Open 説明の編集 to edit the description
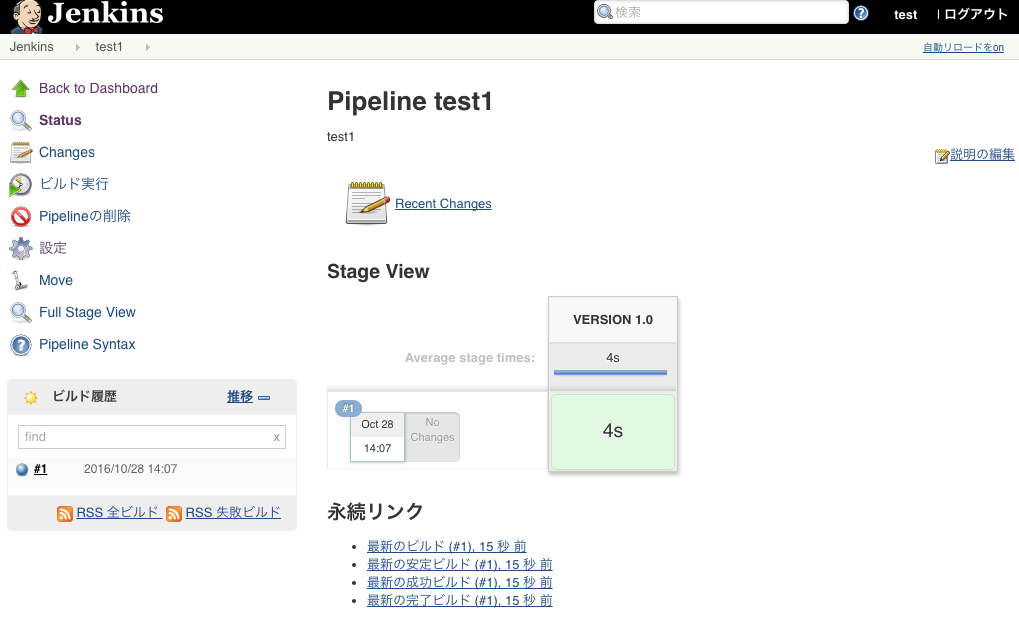Viewport: 1019px width, 641px height. [981, 154]
